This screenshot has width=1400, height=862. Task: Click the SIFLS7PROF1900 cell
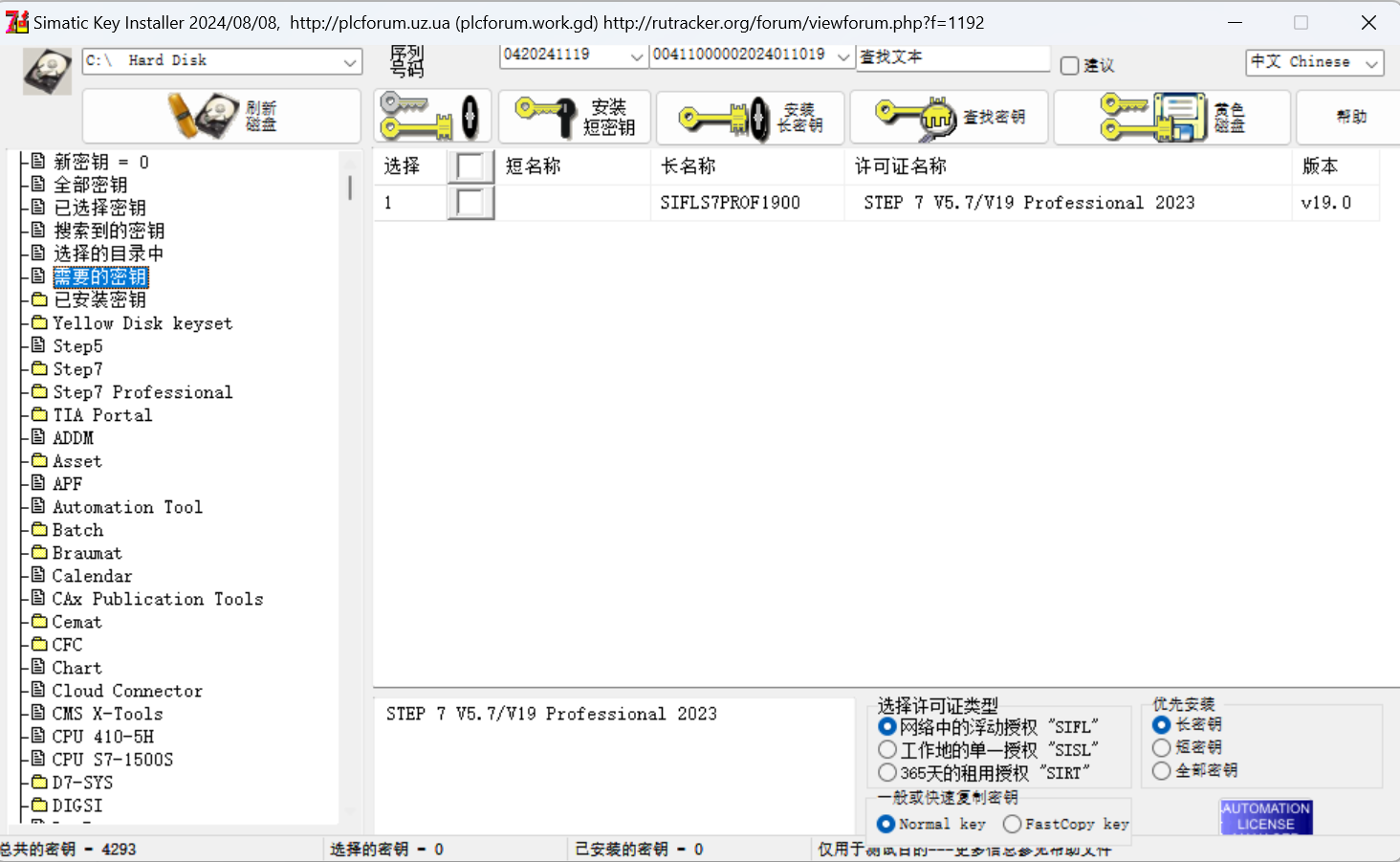[747, 203]
